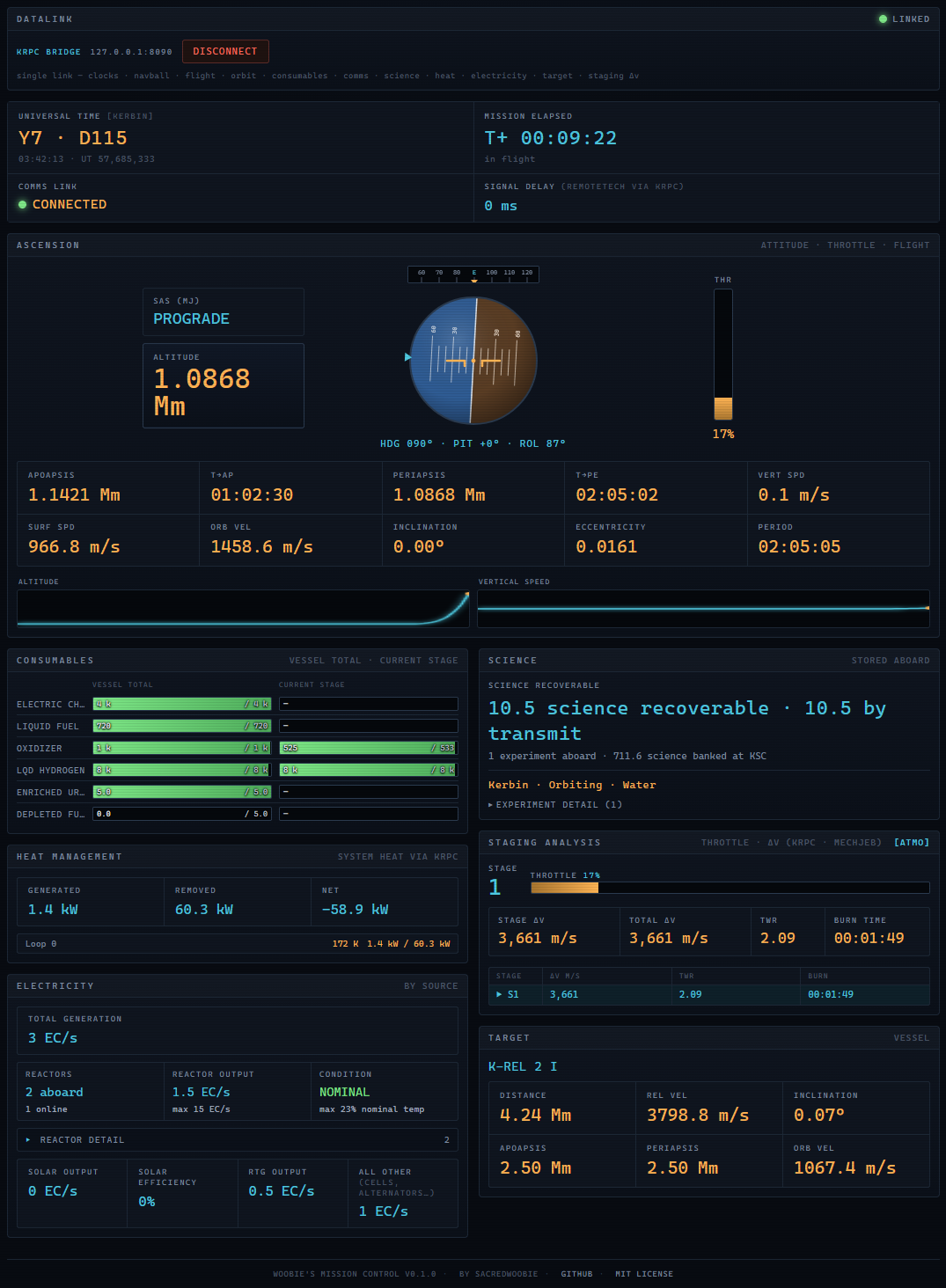Click the green CONNECTED comms dot
This screenshot has width=946, height=1288.
pos(23,204)
